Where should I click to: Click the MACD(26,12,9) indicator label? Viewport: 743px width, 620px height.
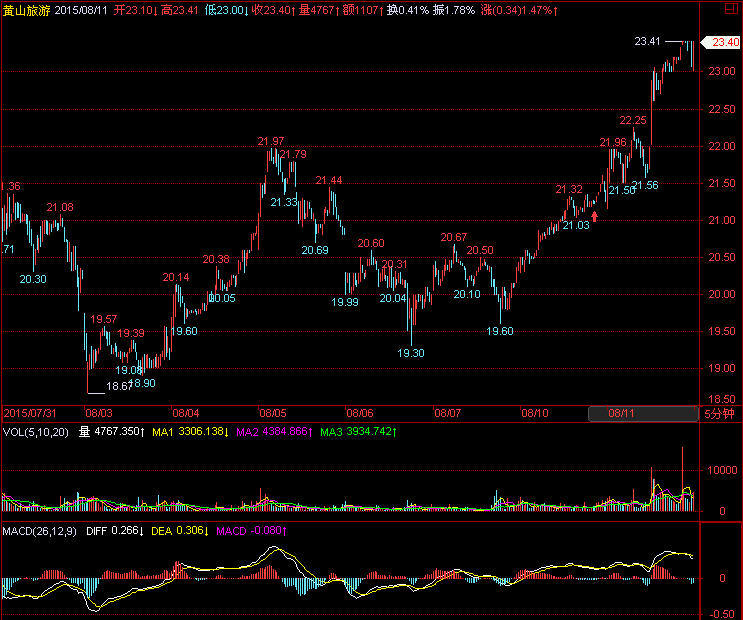pos(40,530)
